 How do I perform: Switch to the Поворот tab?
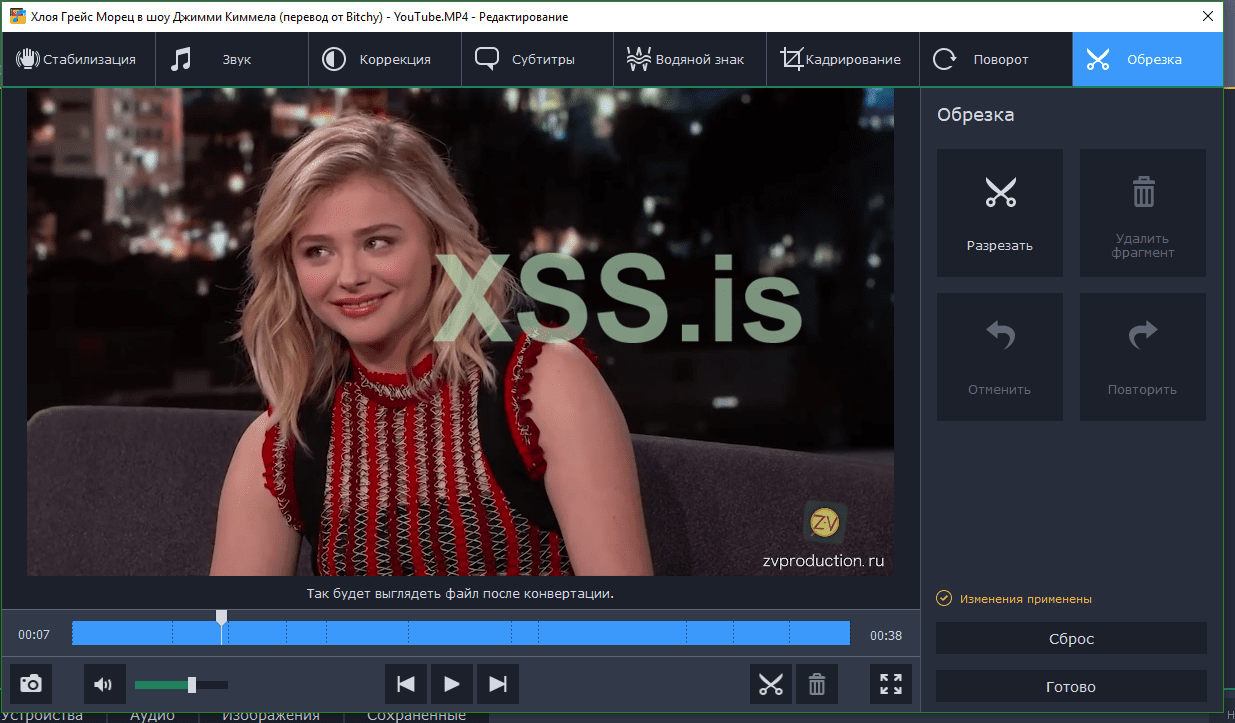coord(996,59)
